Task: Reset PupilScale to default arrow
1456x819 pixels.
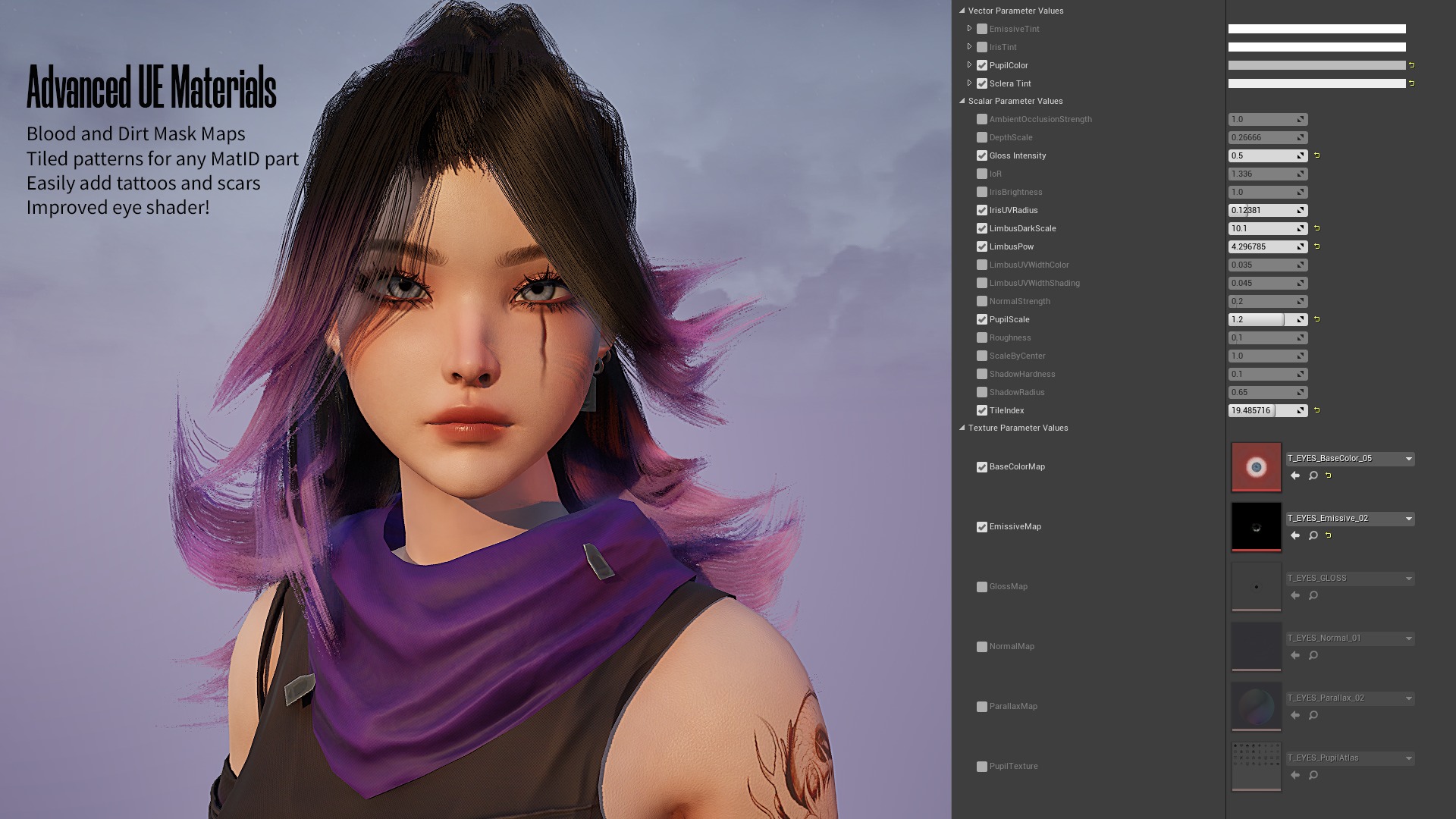Action: click(1317, 319)
